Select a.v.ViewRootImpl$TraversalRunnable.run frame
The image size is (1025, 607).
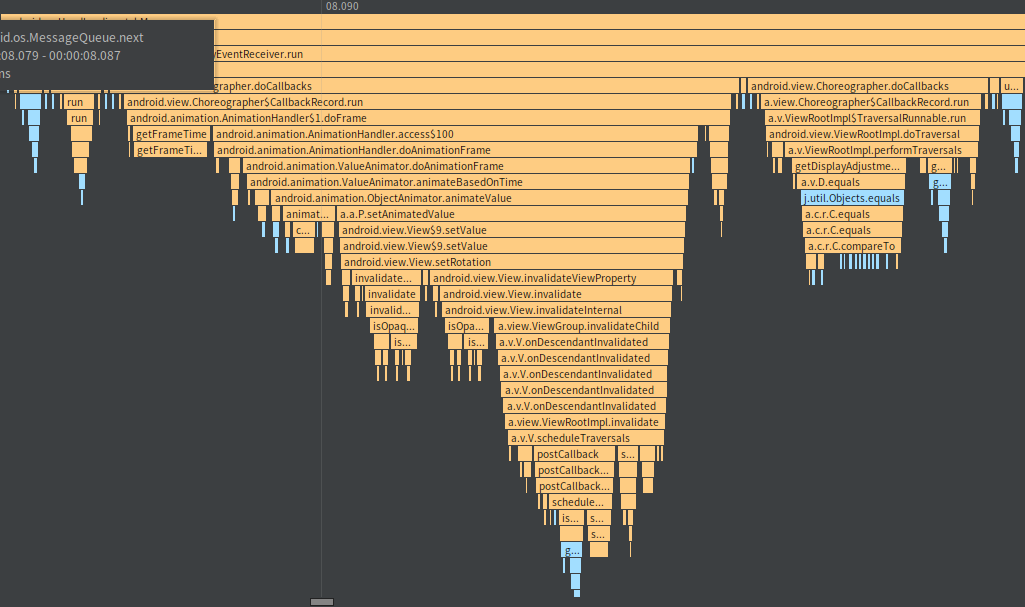[873, 118]
